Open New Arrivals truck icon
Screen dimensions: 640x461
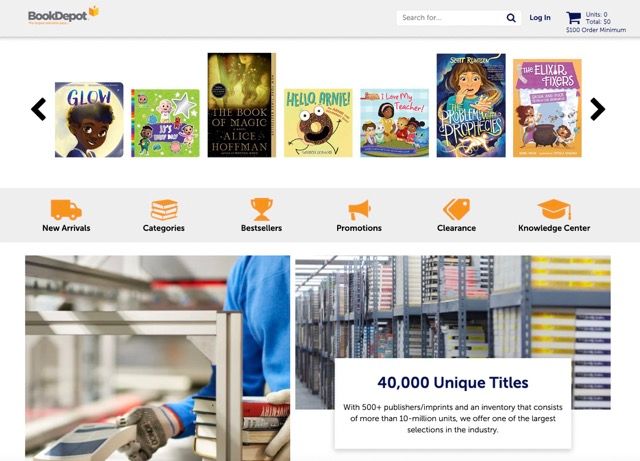point(66,209)
